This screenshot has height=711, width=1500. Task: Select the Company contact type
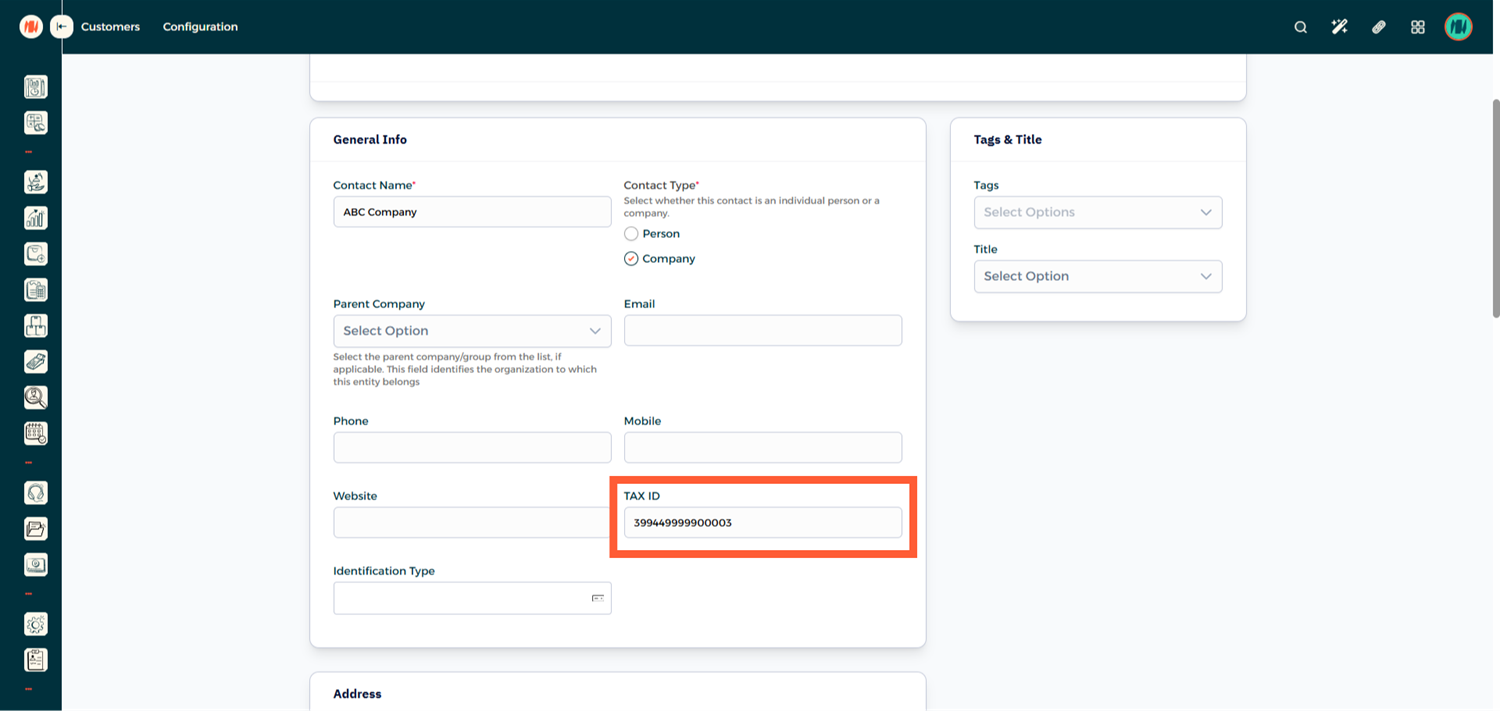pyautogui.click(x=631, y=259)
